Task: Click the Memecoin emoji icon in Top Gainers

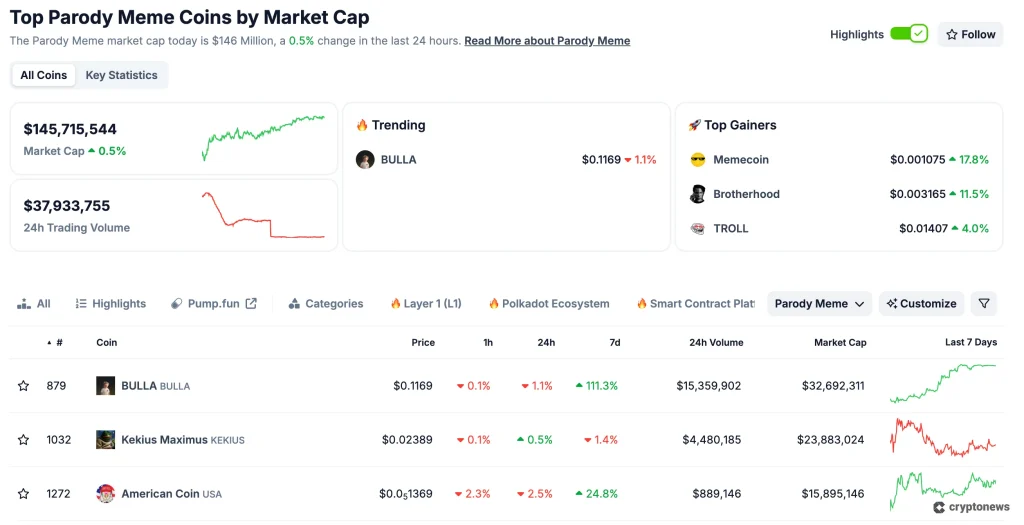Action: click(x=698, y=160)
